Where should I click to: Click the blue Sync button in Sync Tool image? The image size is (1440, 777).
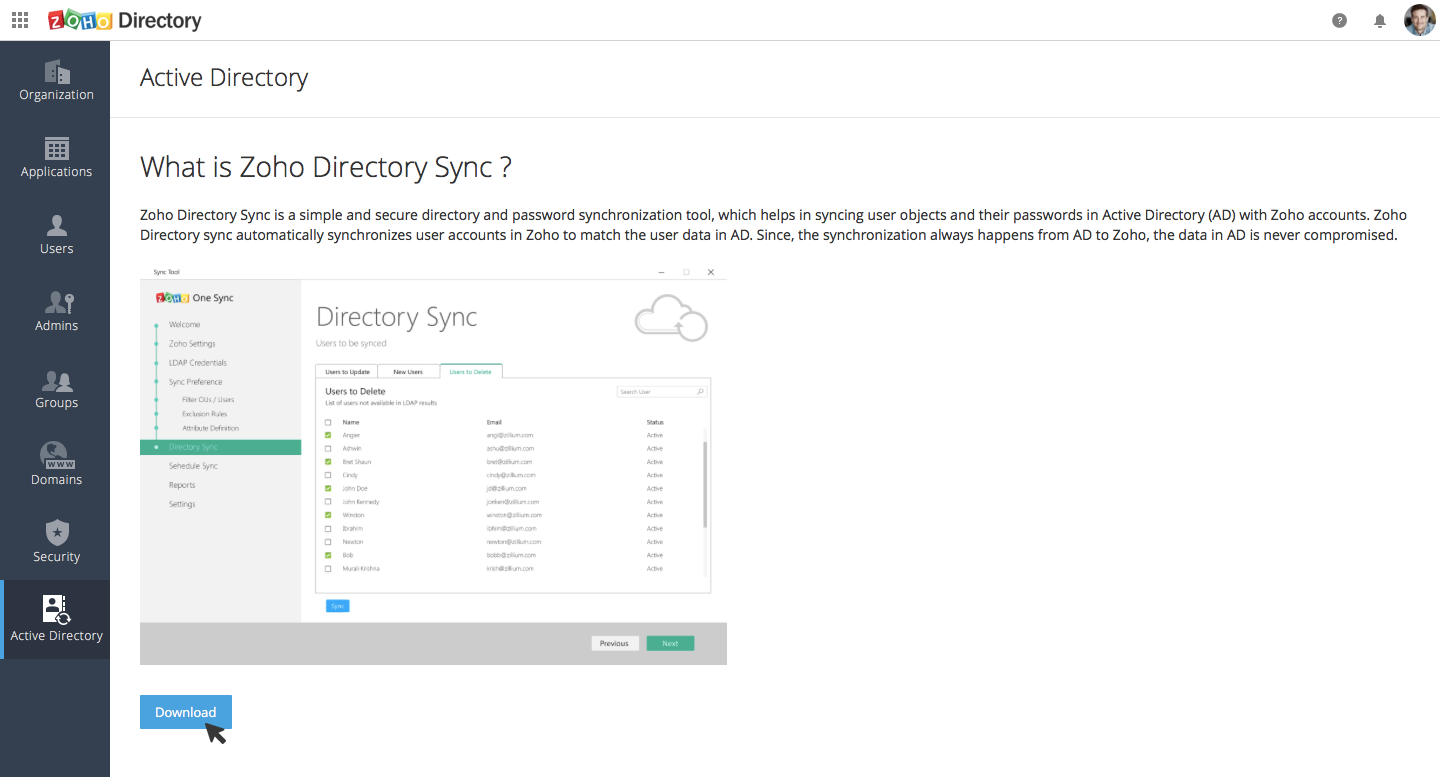pos(337,606)
